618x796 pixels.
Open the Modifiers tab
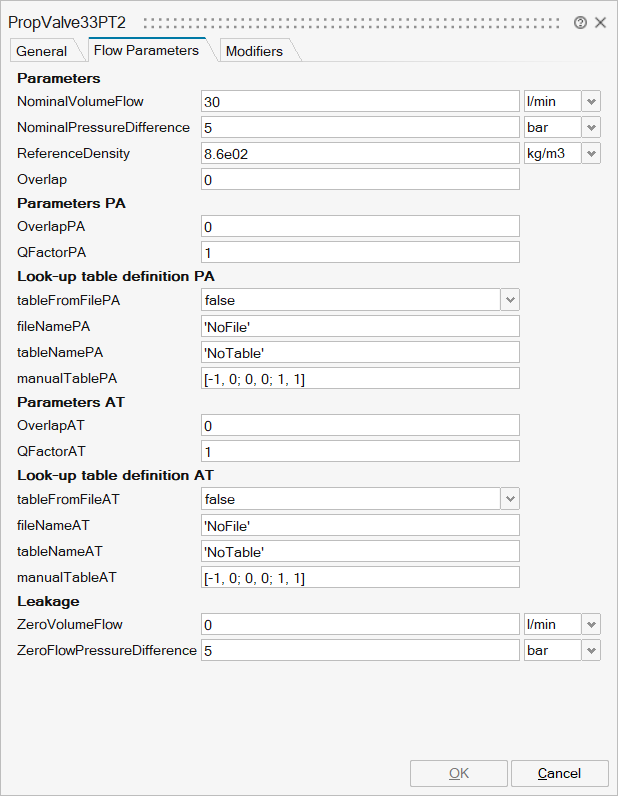254,51
